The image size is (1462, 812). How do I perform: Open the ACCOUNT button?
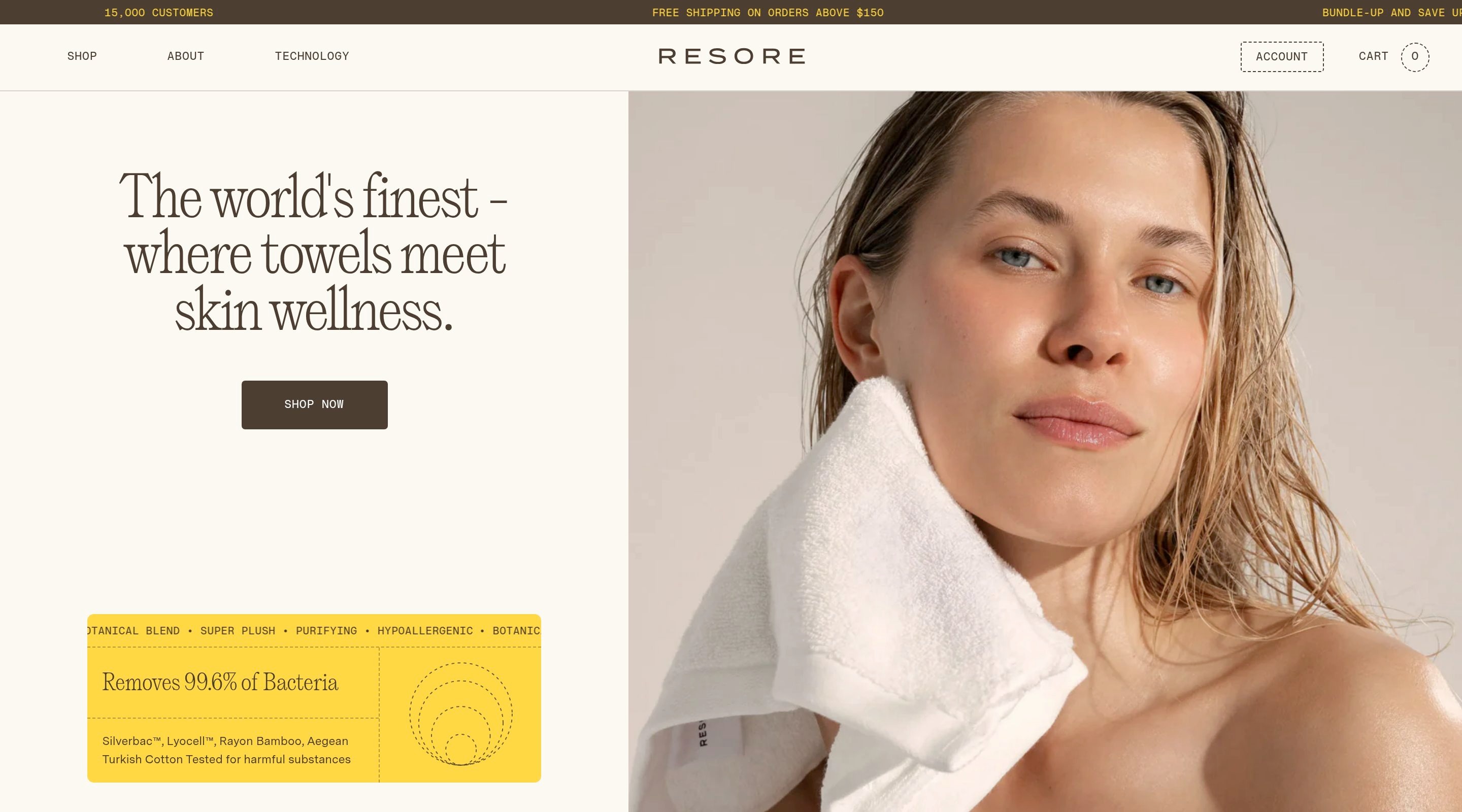coord(1281,57)
